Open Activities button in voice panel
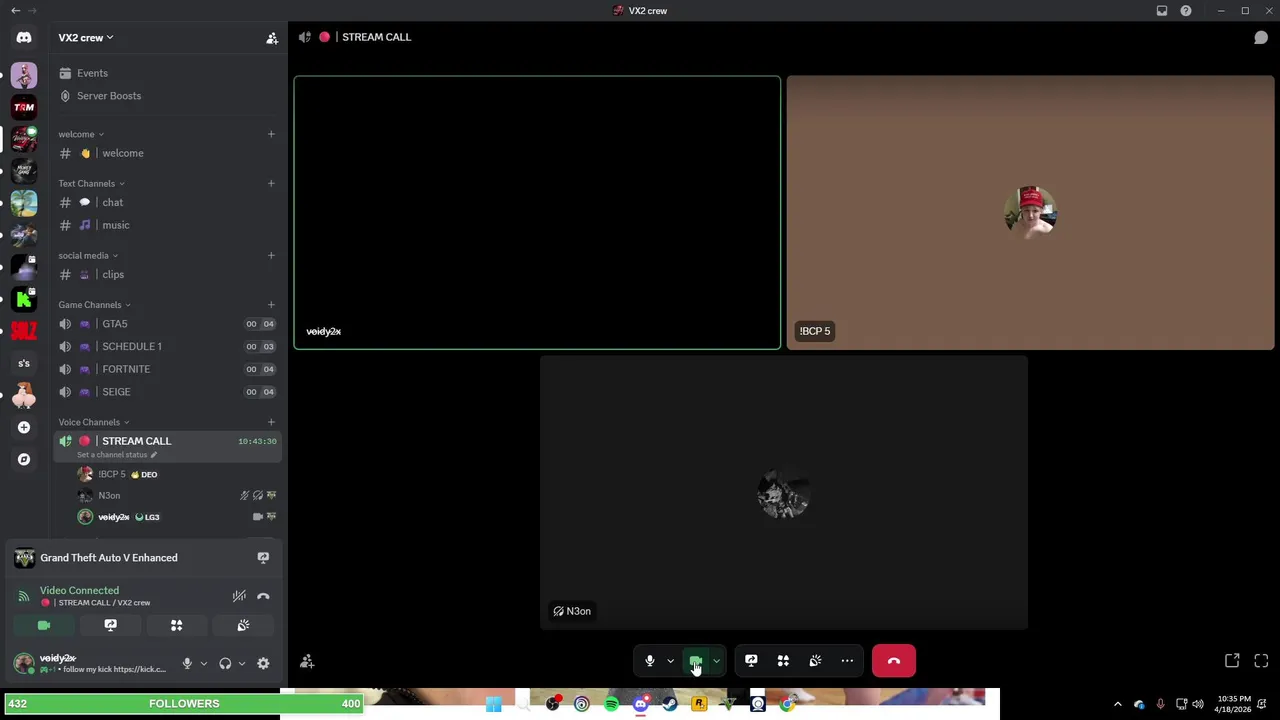This screenshot has height=720, width=1280. (x=176, y=625)
